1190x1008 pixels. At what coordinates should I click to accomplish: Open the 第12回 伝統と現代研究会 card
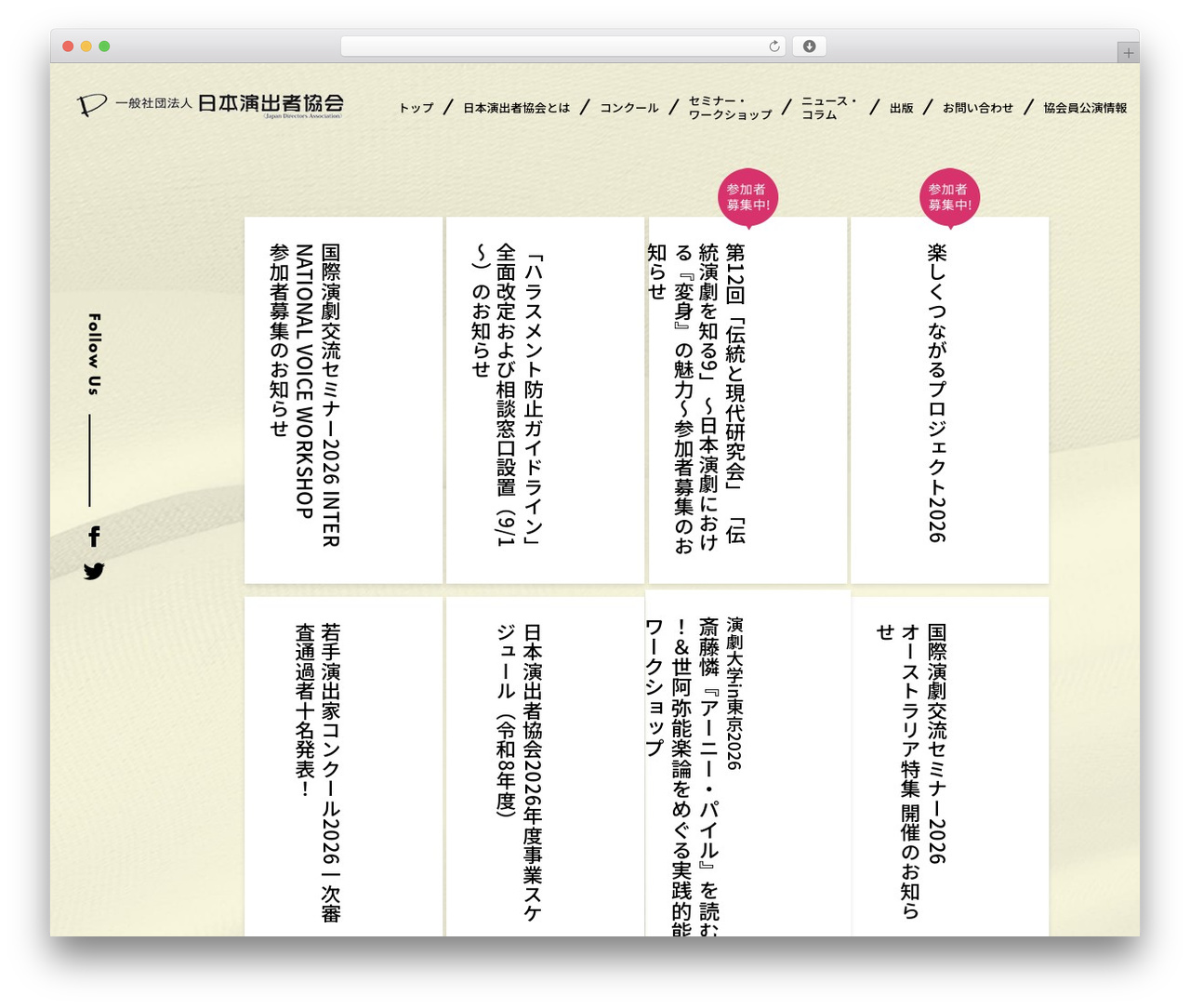747,401
